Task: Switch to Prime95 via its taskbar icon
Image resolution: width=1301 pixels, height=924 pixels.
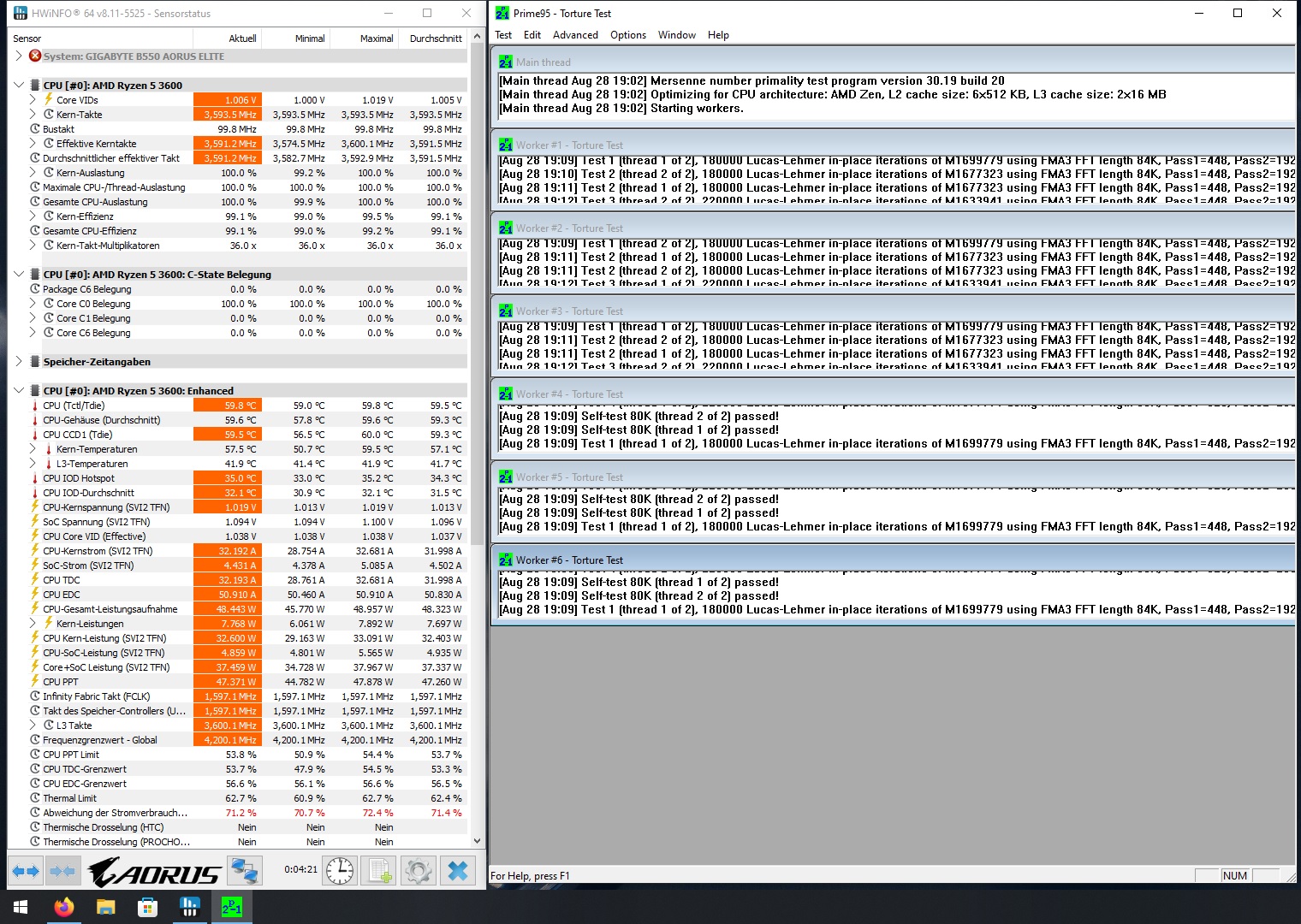Action: [231, 907]
